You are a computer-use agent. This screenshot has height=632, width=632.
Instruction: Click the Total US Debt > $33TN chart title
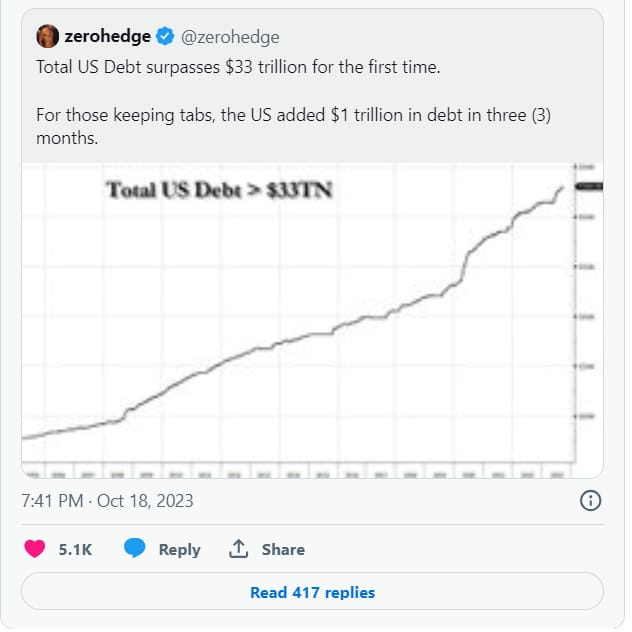click(x=219, y=190)
